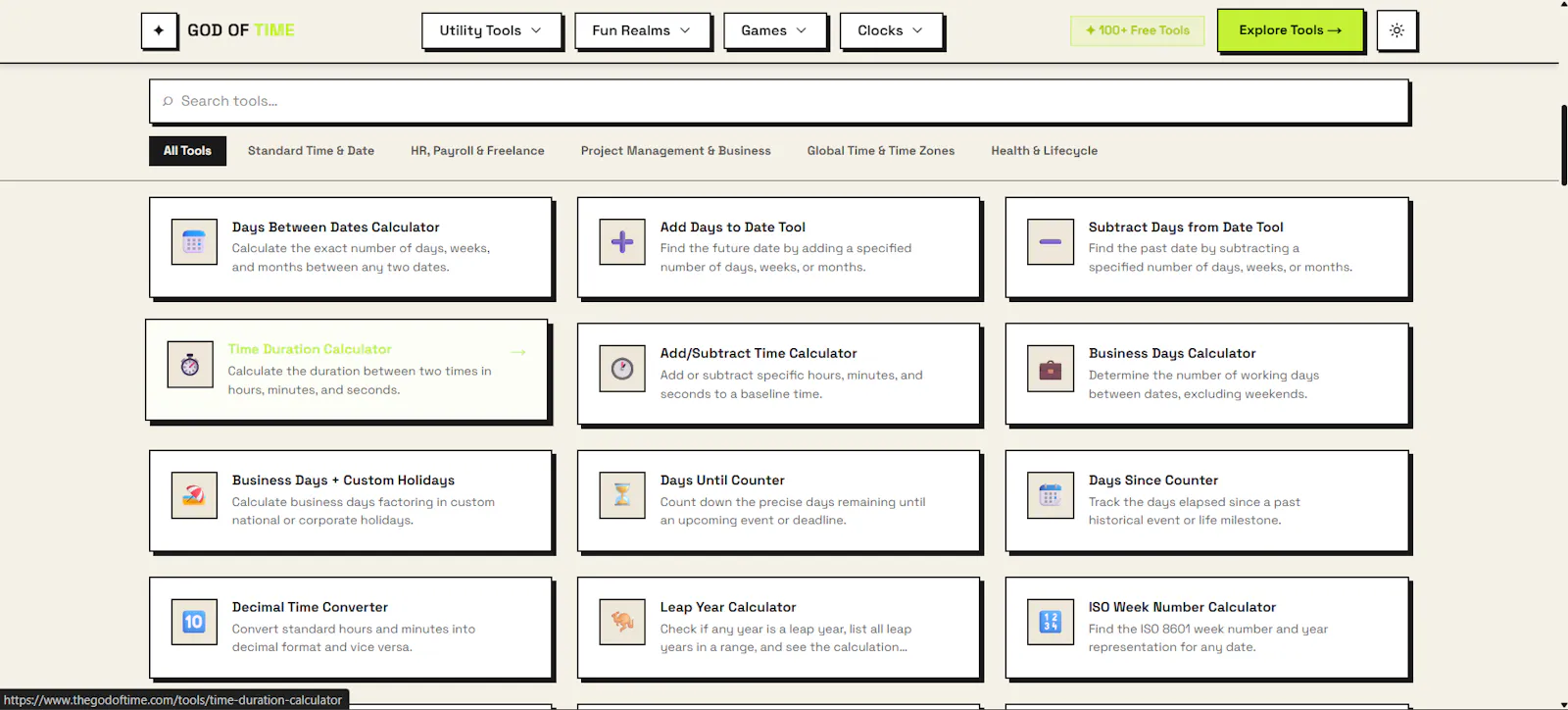Image resolution: width=1568 pixels, height=710 pixels.
Task: Open Subtract Days from Date Tool title
Action: [x=1186, y=228]
